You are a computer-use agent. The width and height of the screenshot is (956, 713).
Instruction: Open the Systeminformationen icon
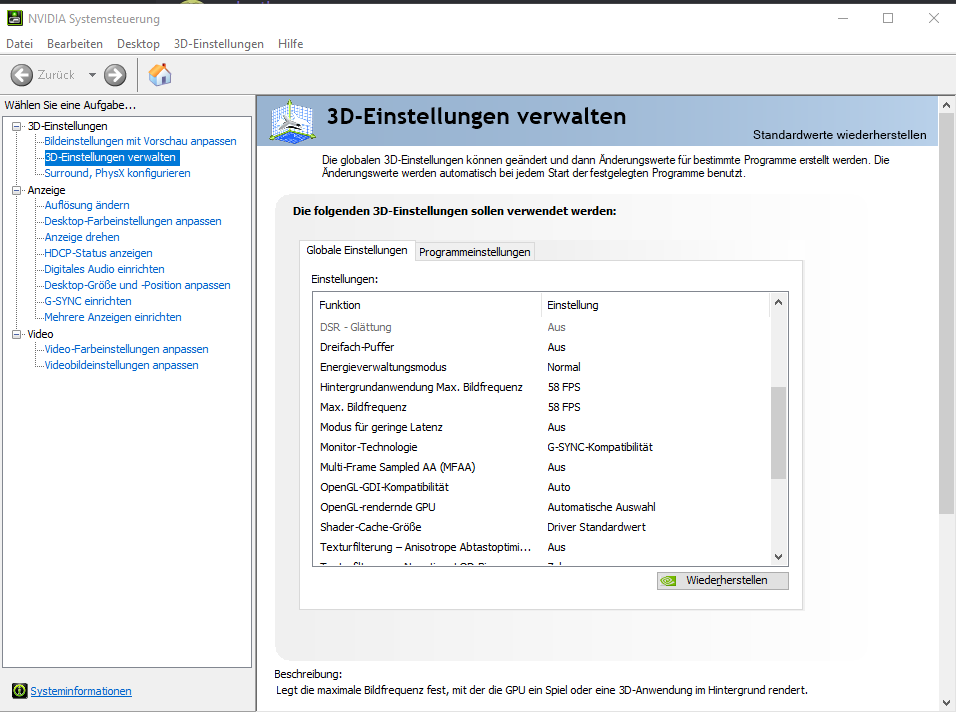(x=20, y=690)
